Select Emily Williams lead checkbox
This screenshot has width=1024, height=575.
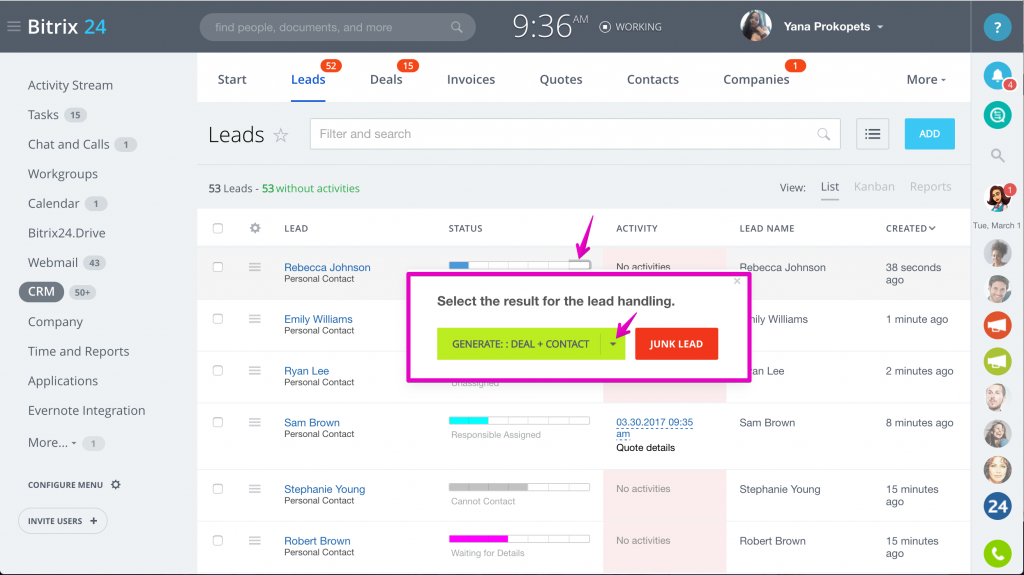(x=217, y=319)
